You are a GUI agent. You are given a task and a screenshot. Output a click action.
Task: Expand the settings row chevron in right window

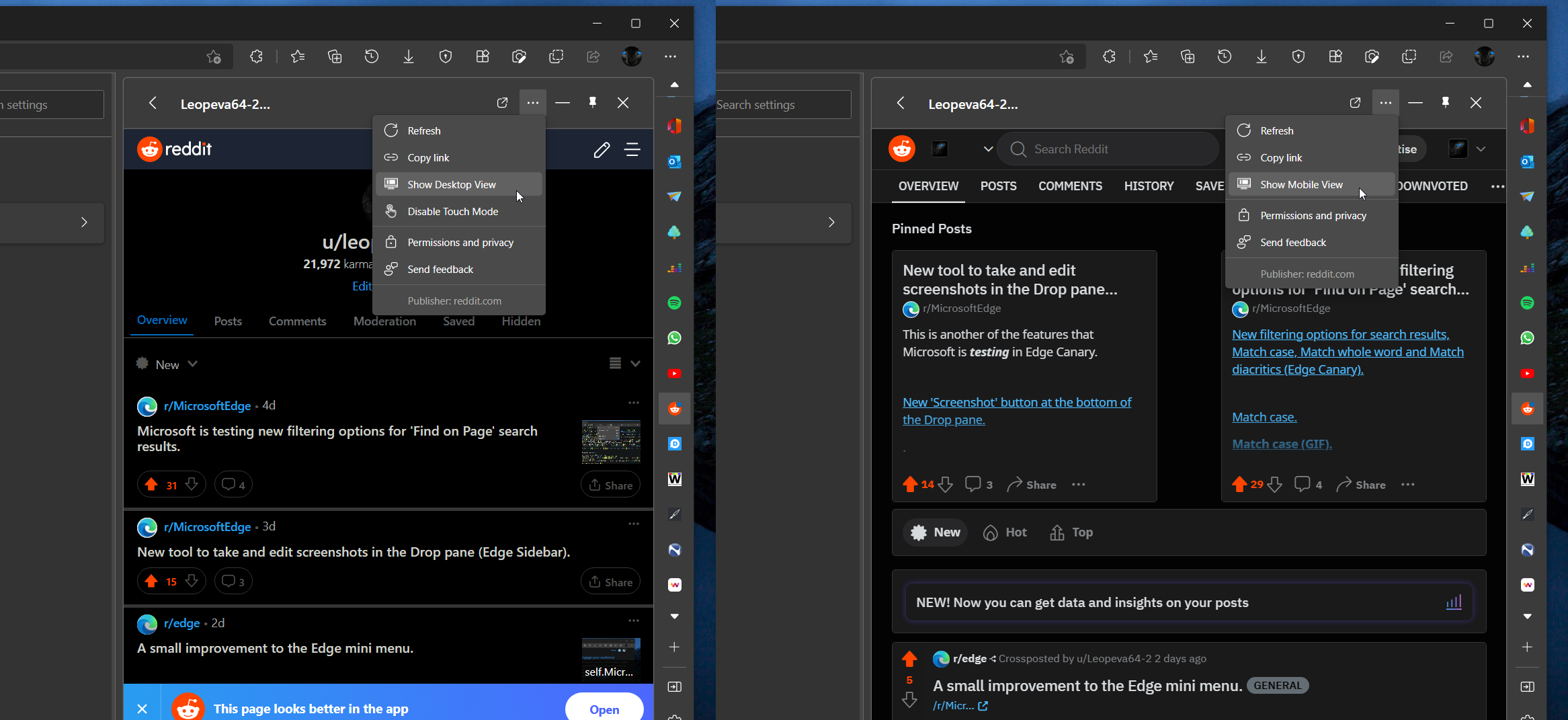point(831,223)
